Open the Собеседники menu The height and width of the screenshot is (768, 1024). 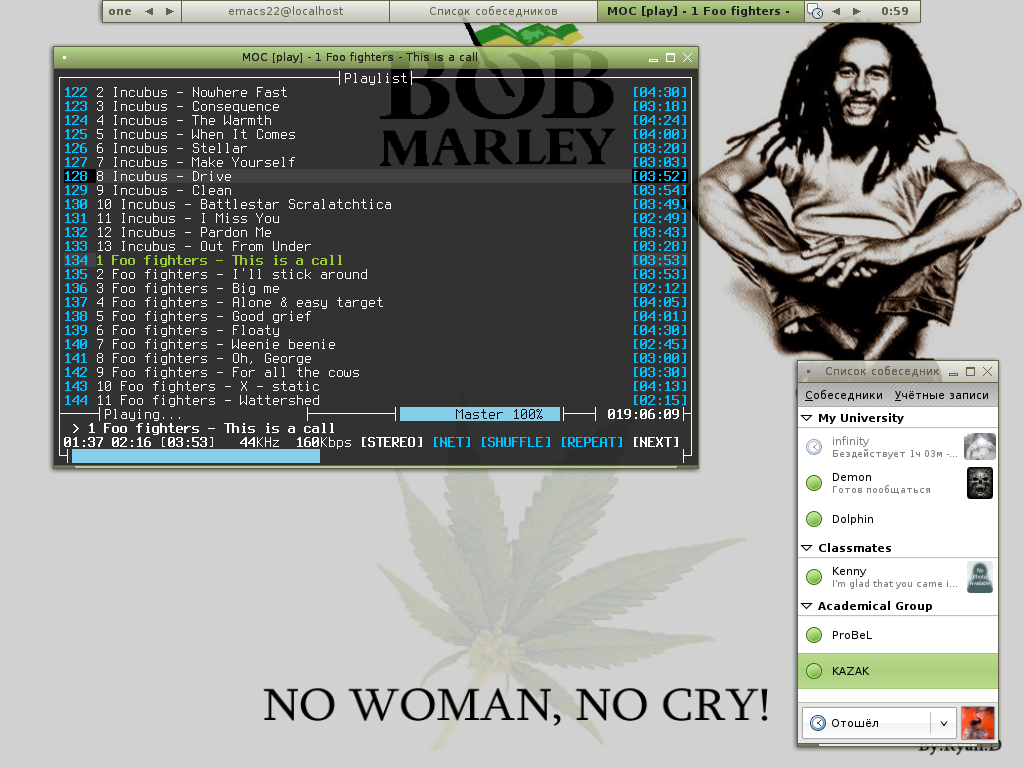(844, 395)
